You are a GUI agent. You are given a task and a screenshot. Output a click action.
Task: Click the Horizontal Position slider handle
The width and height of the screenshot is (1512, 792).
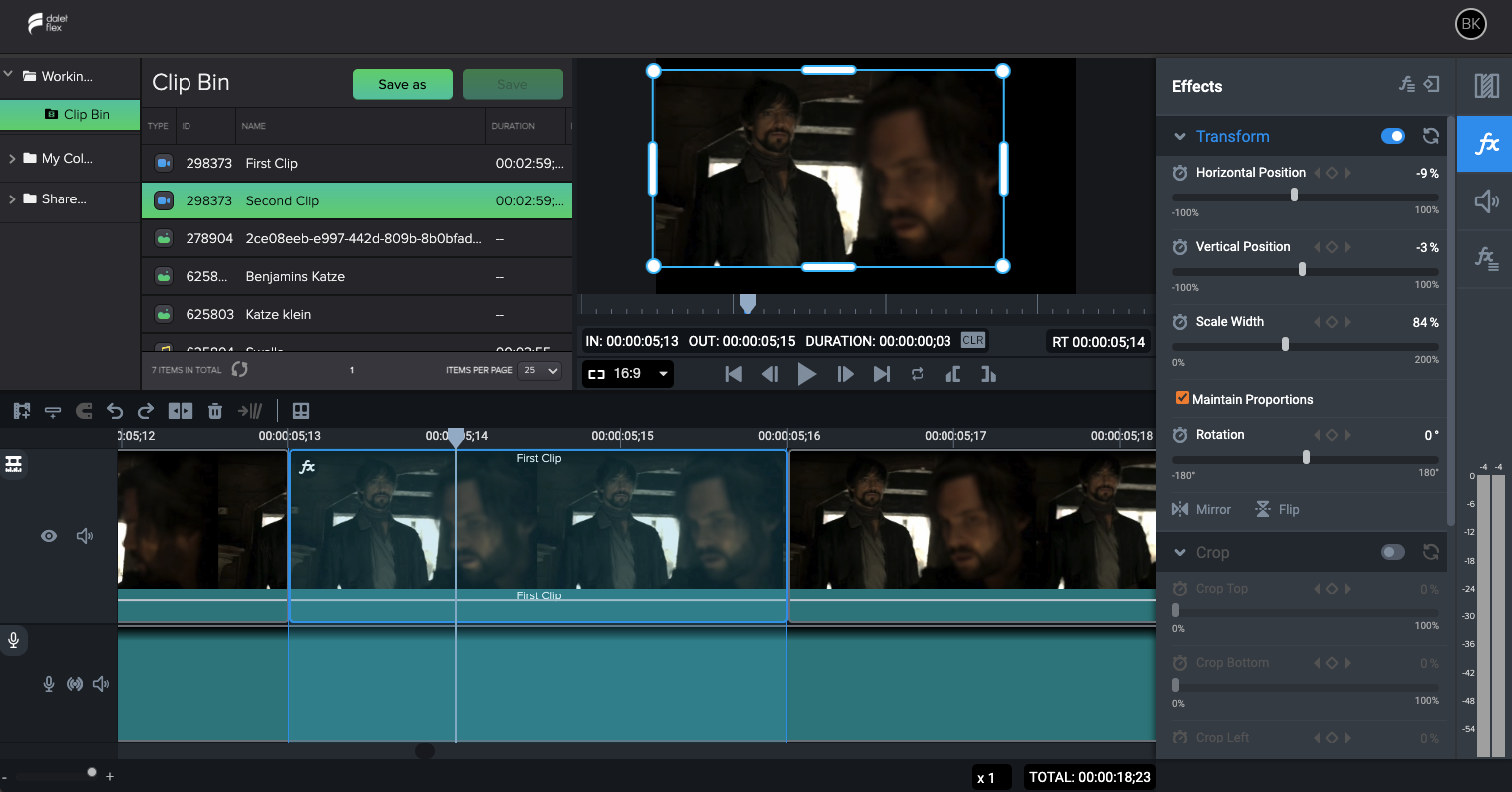(x=1294, y=196)
